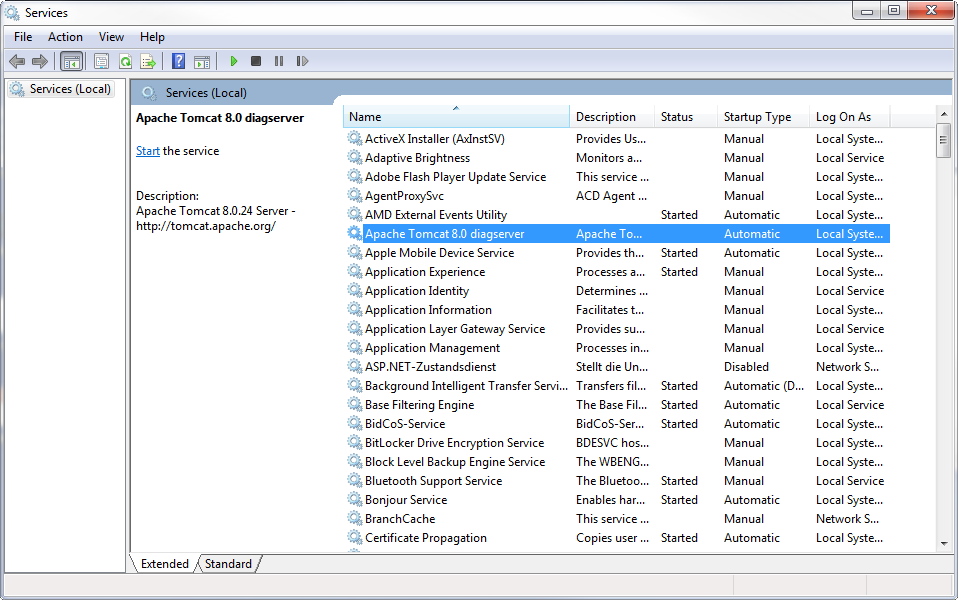
Task: Select the BranchCache service row
Action: point(617,519)
